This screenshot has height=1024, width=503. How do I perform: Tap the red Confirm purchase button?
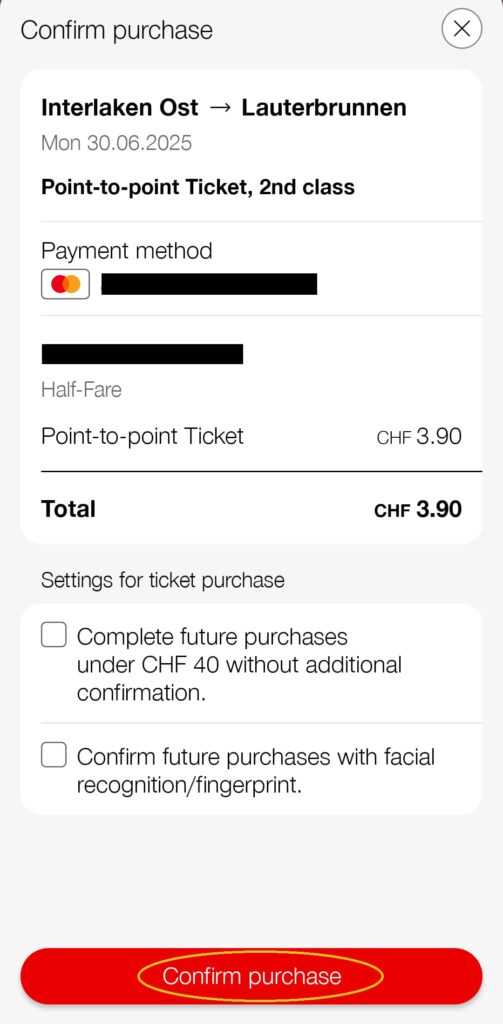[252, 976]
